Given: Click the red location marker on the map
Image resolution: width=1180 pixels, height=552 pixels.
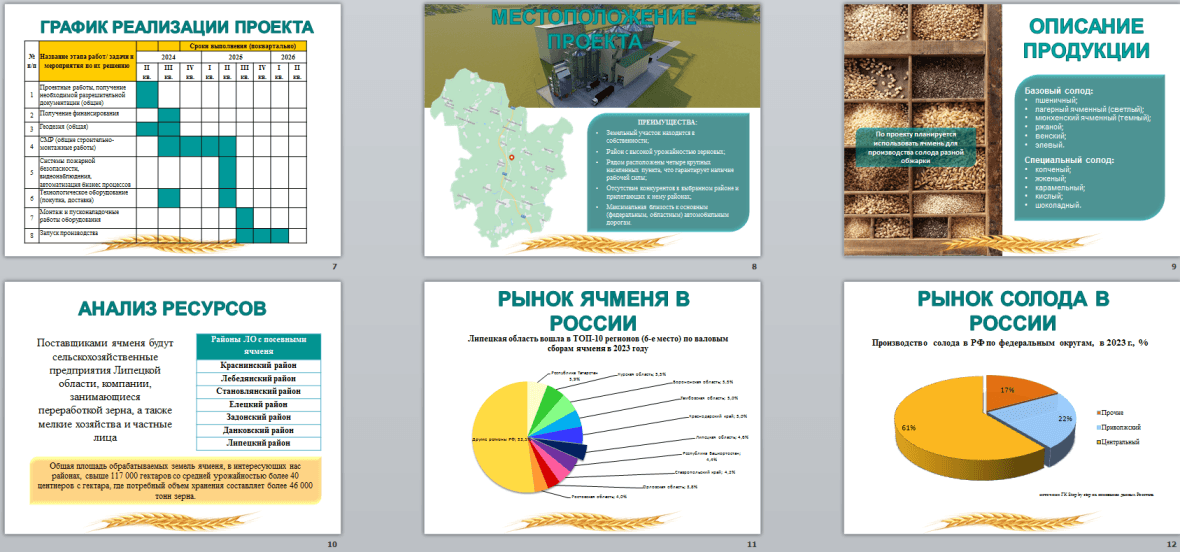Looking at the screenshot, I should point(511,157).
